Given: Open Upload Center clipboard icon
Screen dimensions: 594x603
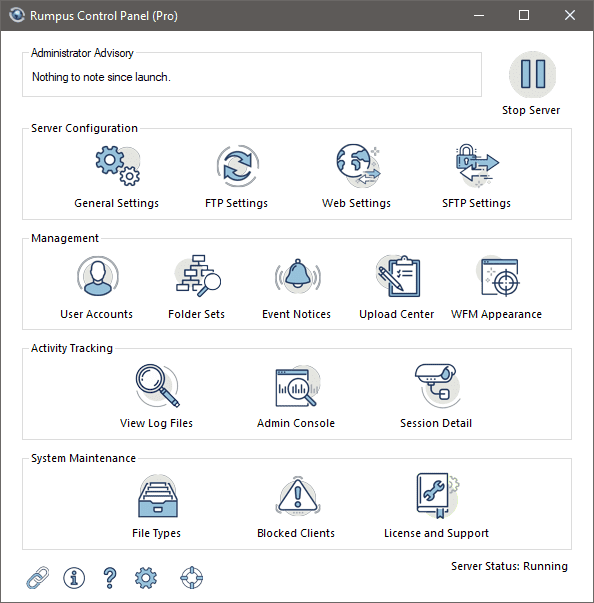Looking at the screenshot, I should click(398, 276).
